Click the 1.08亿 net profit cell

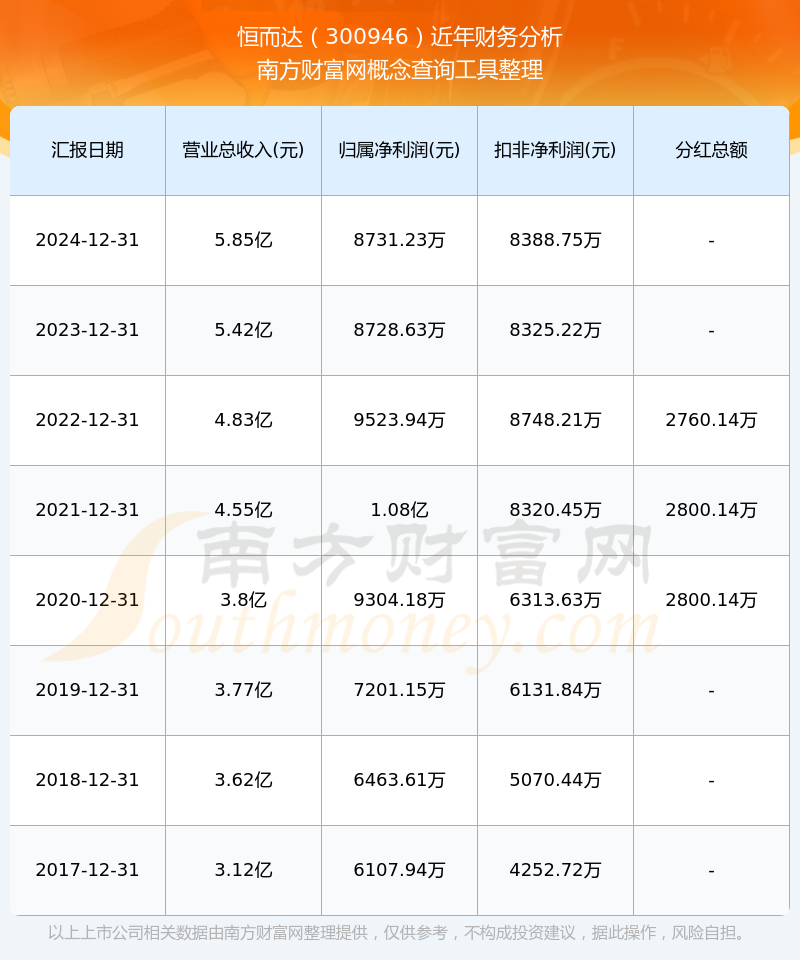click(399, 510)
